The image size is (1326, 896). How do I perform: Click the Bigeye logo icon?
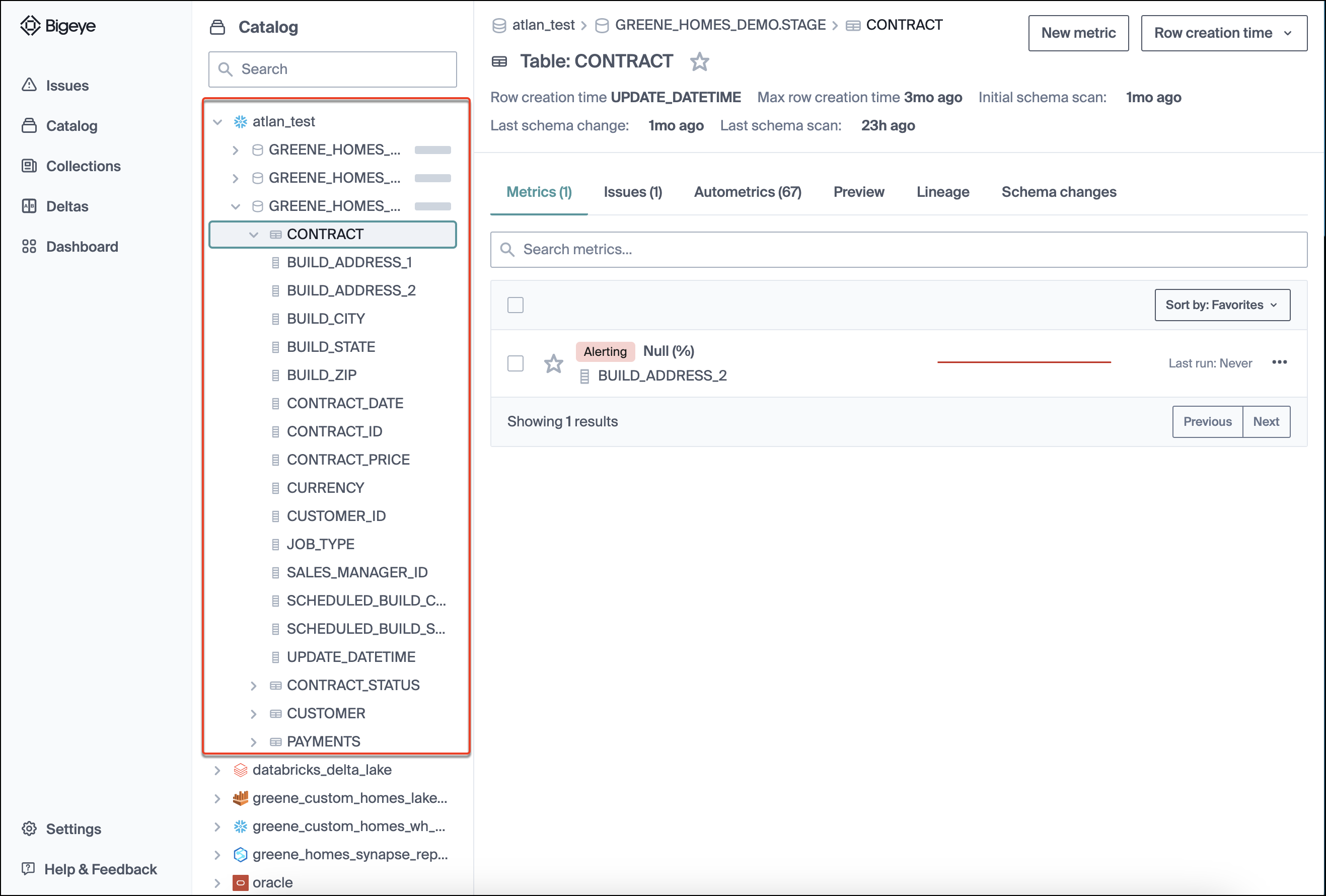30,26
